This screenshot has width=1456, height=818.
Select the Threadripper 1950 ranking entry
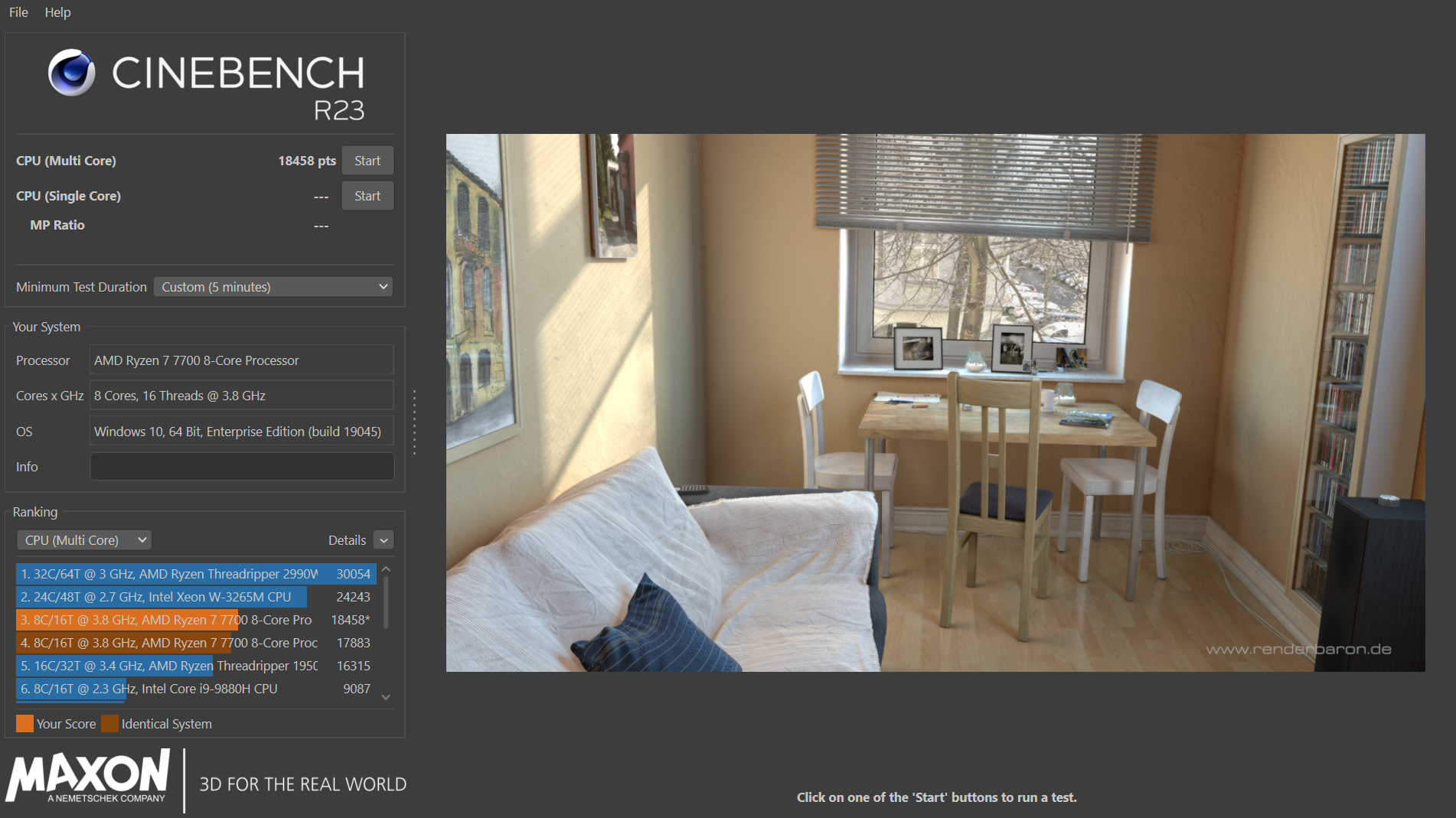196,666
